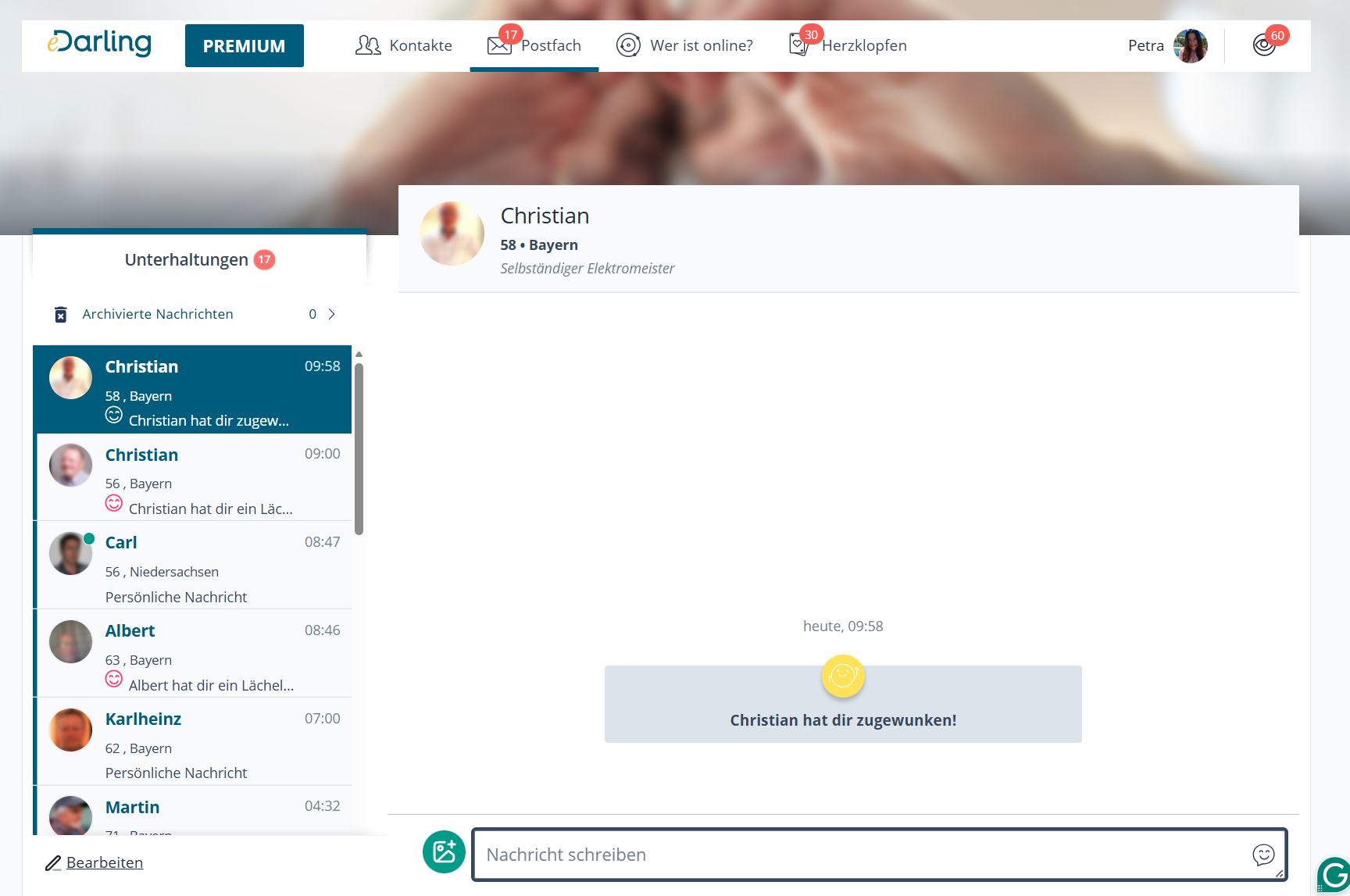Screen dimensions: 1350x896
Task: Click the 17 badge on Unterhaltungen
Action: pos(265,259)
